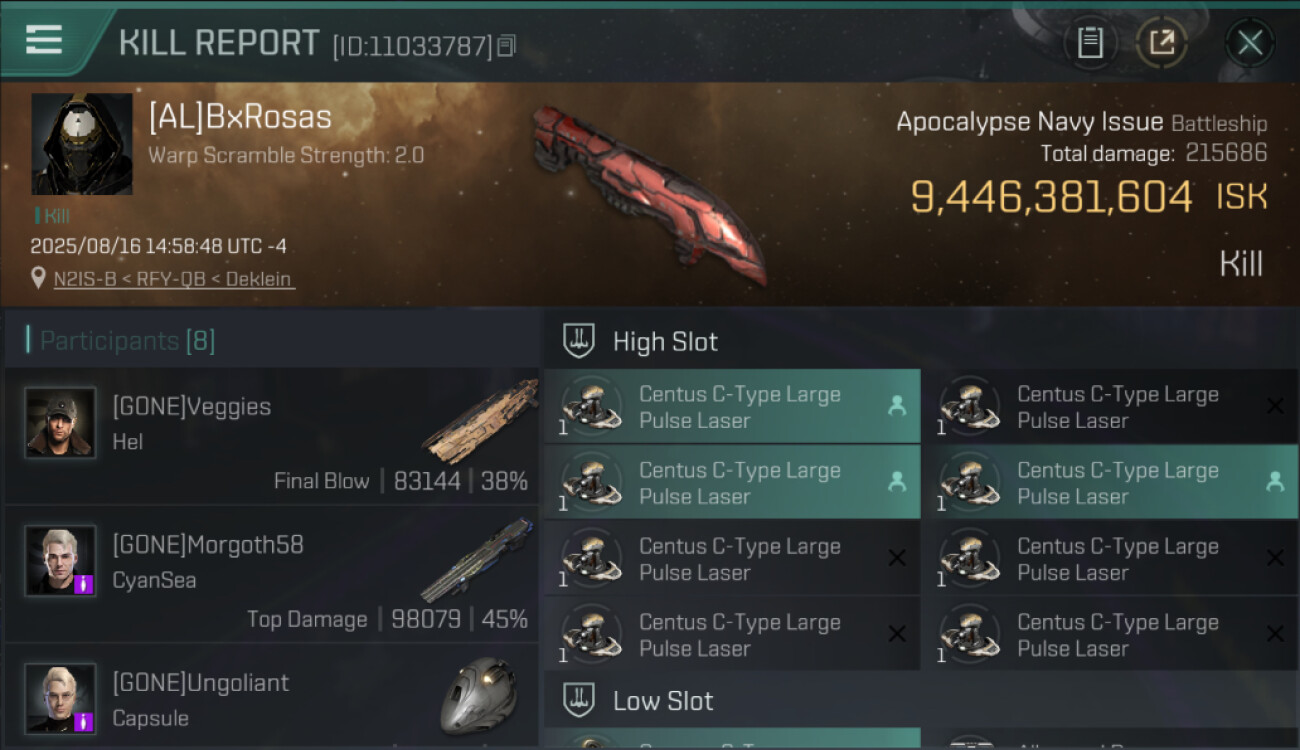This screenshot has width=1300, height=750.
Task: Click the High Slot section header
Action: point(665,342)
